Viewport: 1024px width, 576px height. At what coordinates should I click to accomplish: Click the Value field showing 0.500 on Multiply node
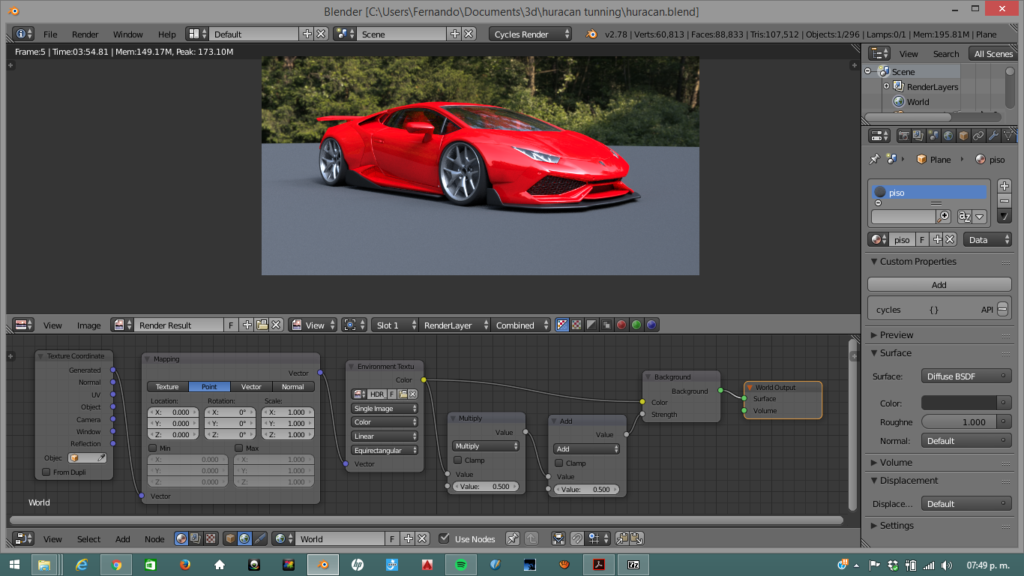tap(486, 487)
